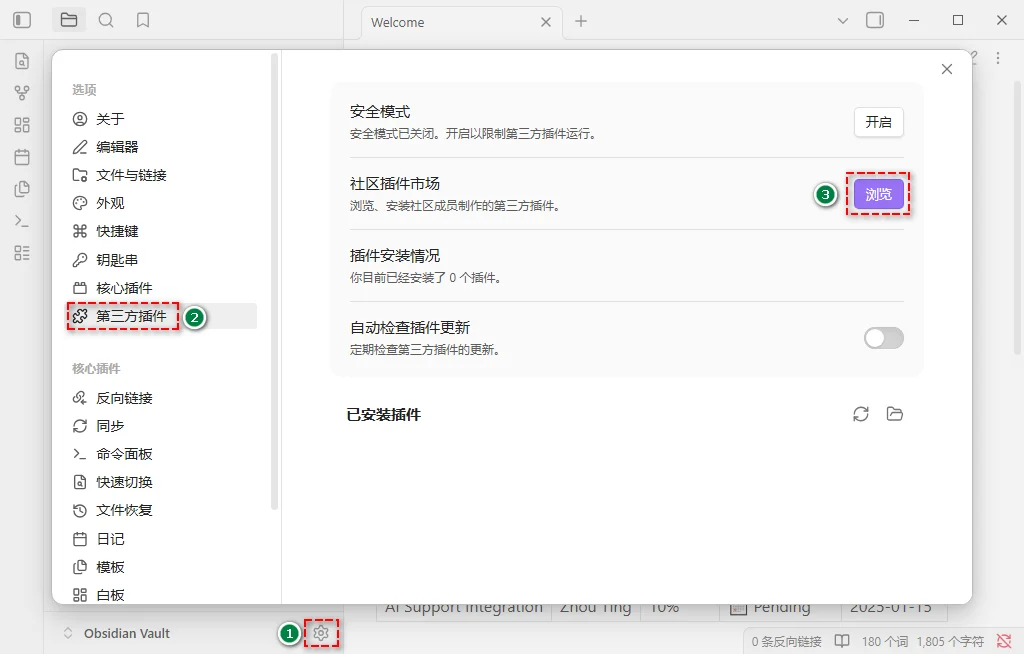Click the reload plugins icon
1024x654 pixels.
[861, 414]
